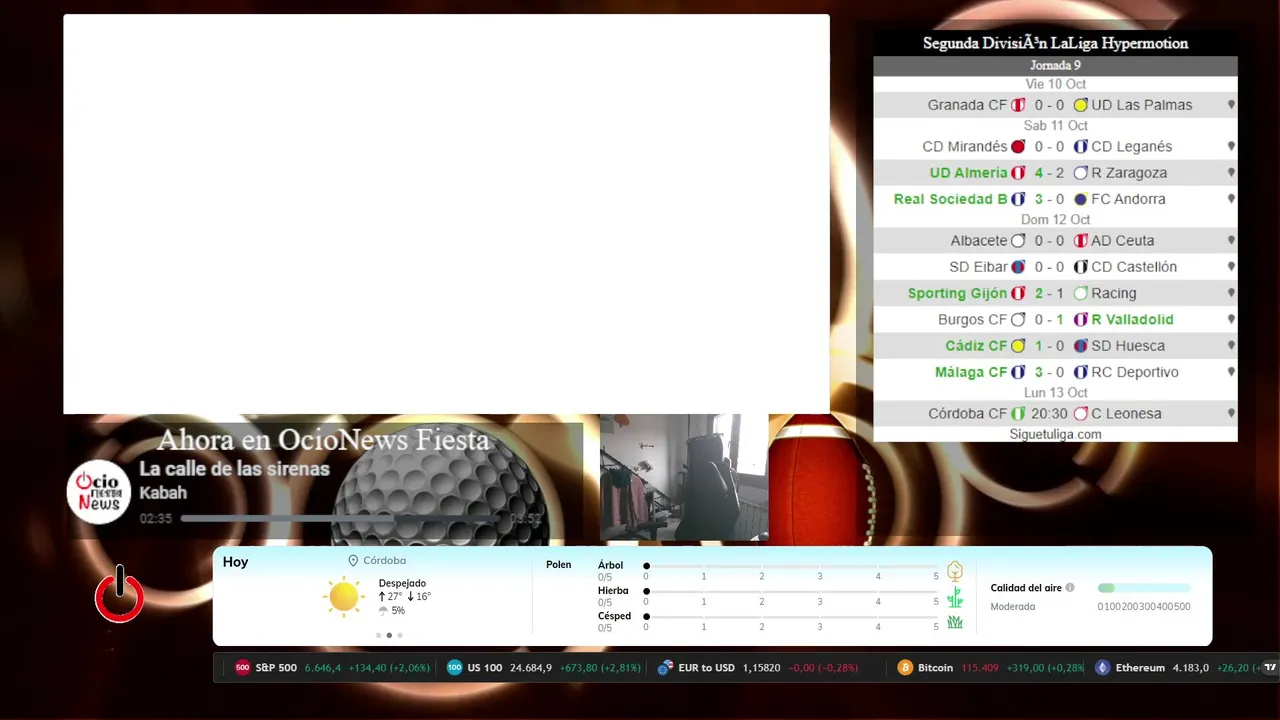Screen dimensions: 1280x720
Task: Click the sun weather icon
Action: [343, 596]
